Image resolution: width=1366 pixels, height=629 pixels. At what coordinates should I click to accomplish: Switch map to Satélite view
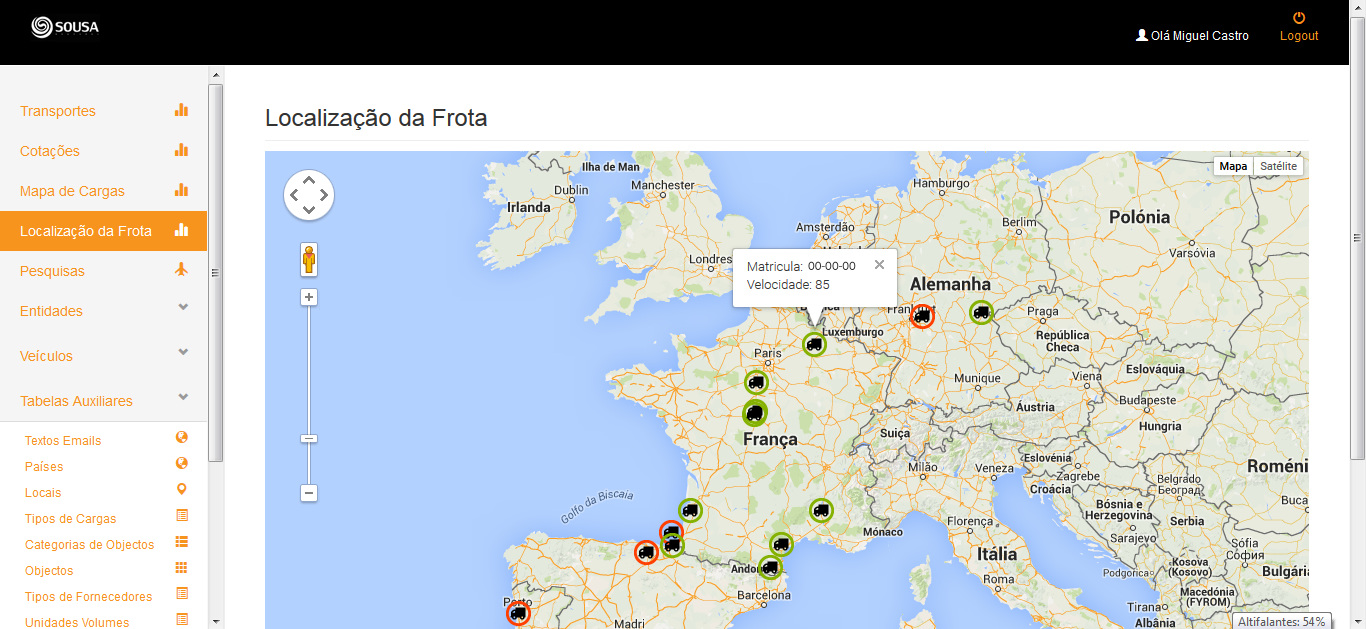coord(1278,166)
